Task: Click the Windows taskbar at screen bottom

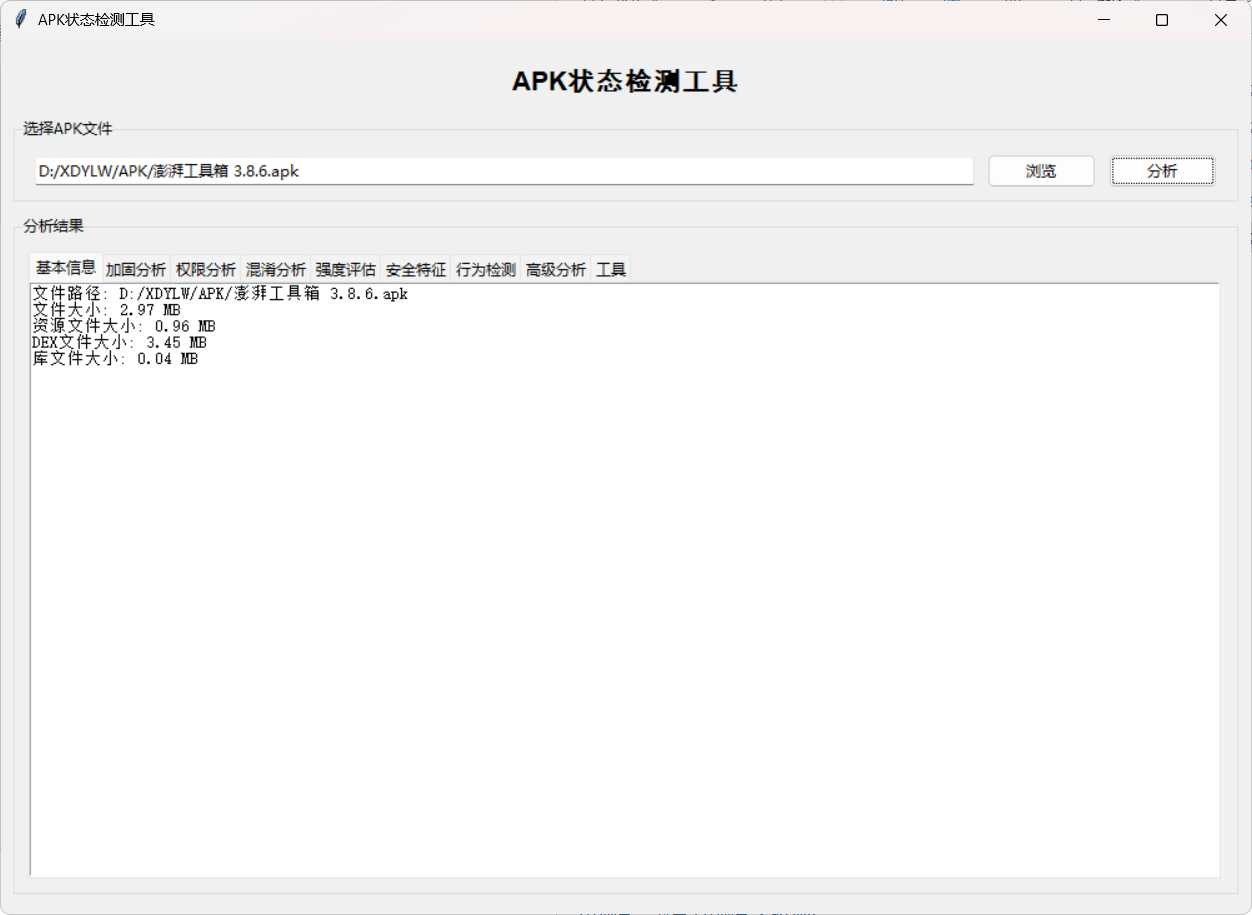Action: [x=626, y=908]
